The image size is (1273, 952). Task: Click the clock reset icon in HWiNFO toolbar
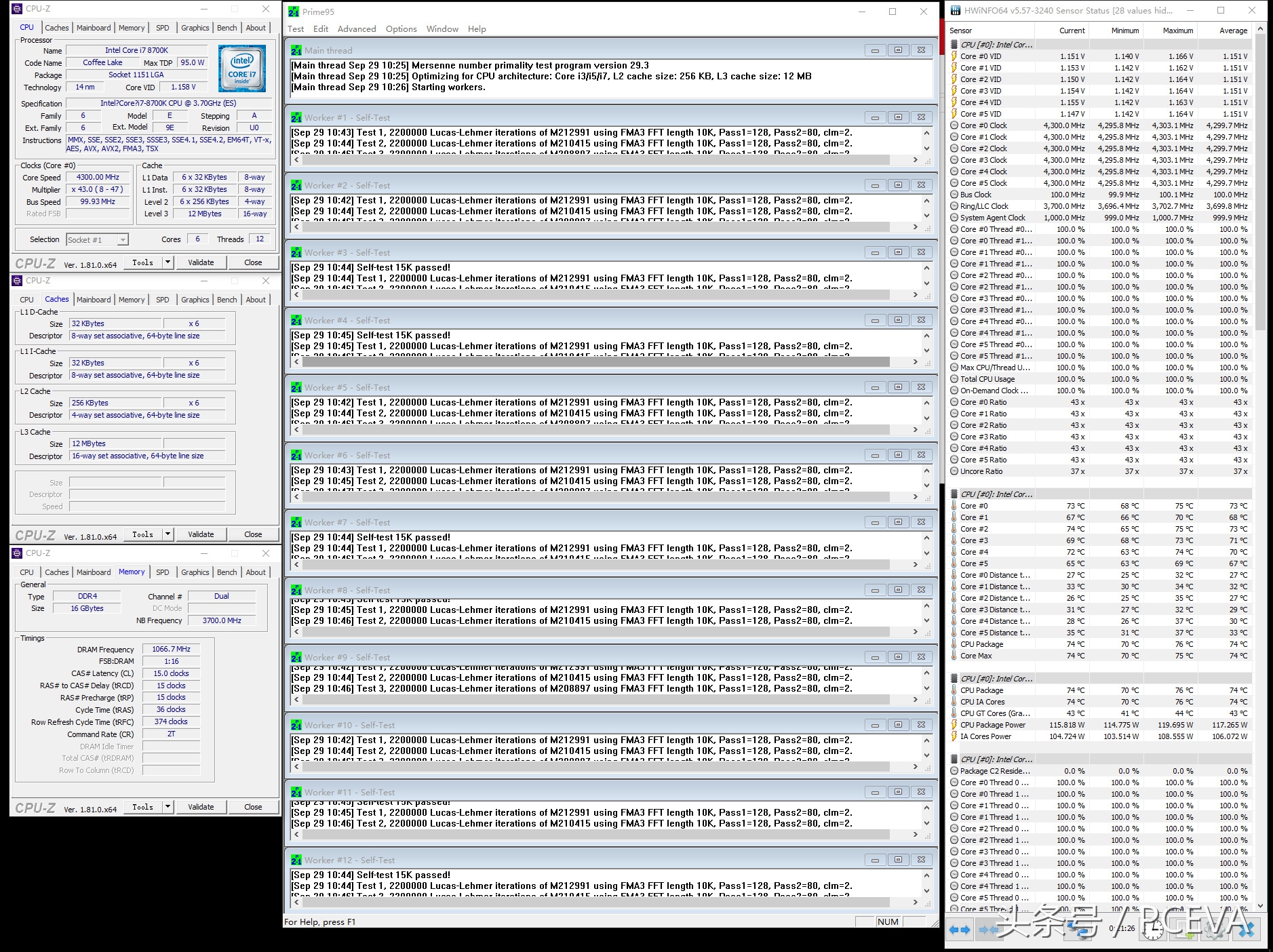point(1152,932)
